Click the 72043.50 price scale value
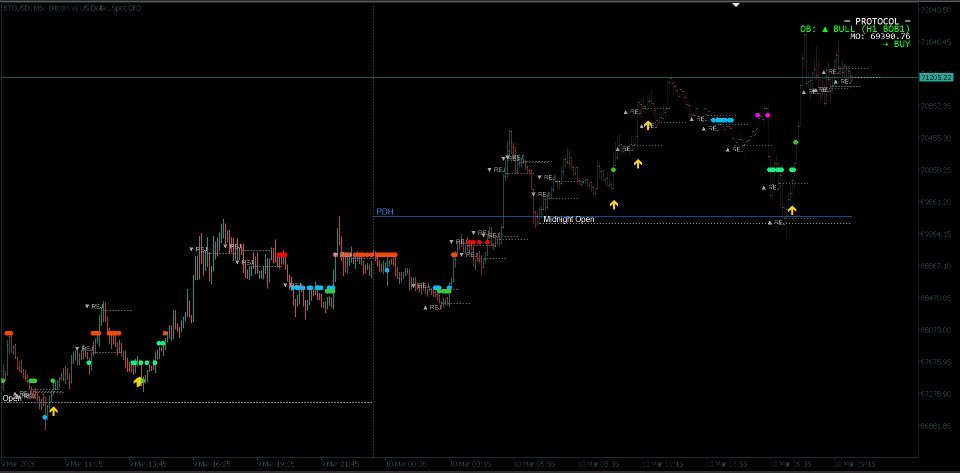960x473 pixels. [936, 10]
